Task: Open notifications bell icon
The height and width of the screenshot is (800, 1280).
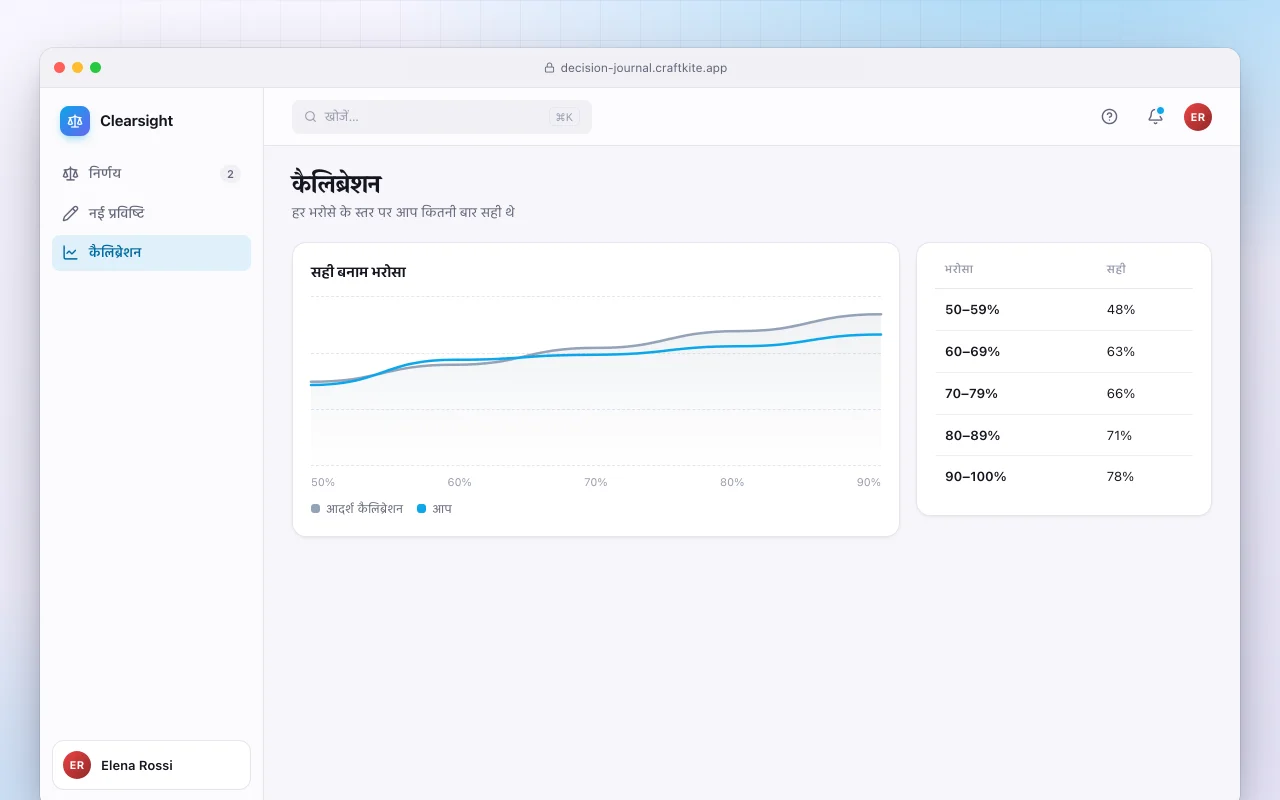Action: point(1155,117)
